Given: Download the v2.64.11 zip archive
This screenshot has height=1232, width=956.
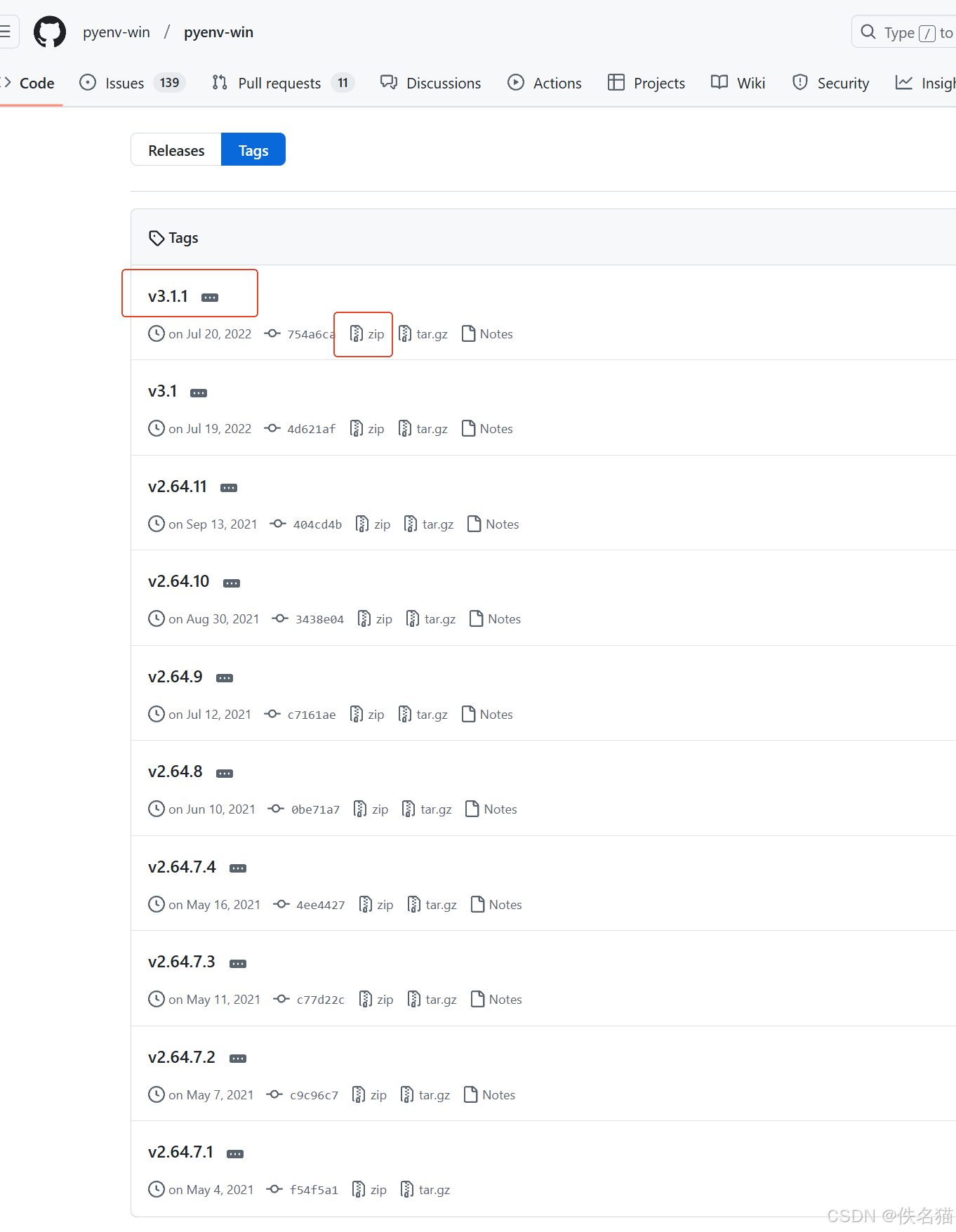Looking at the screenshot, I should (373, 524).
